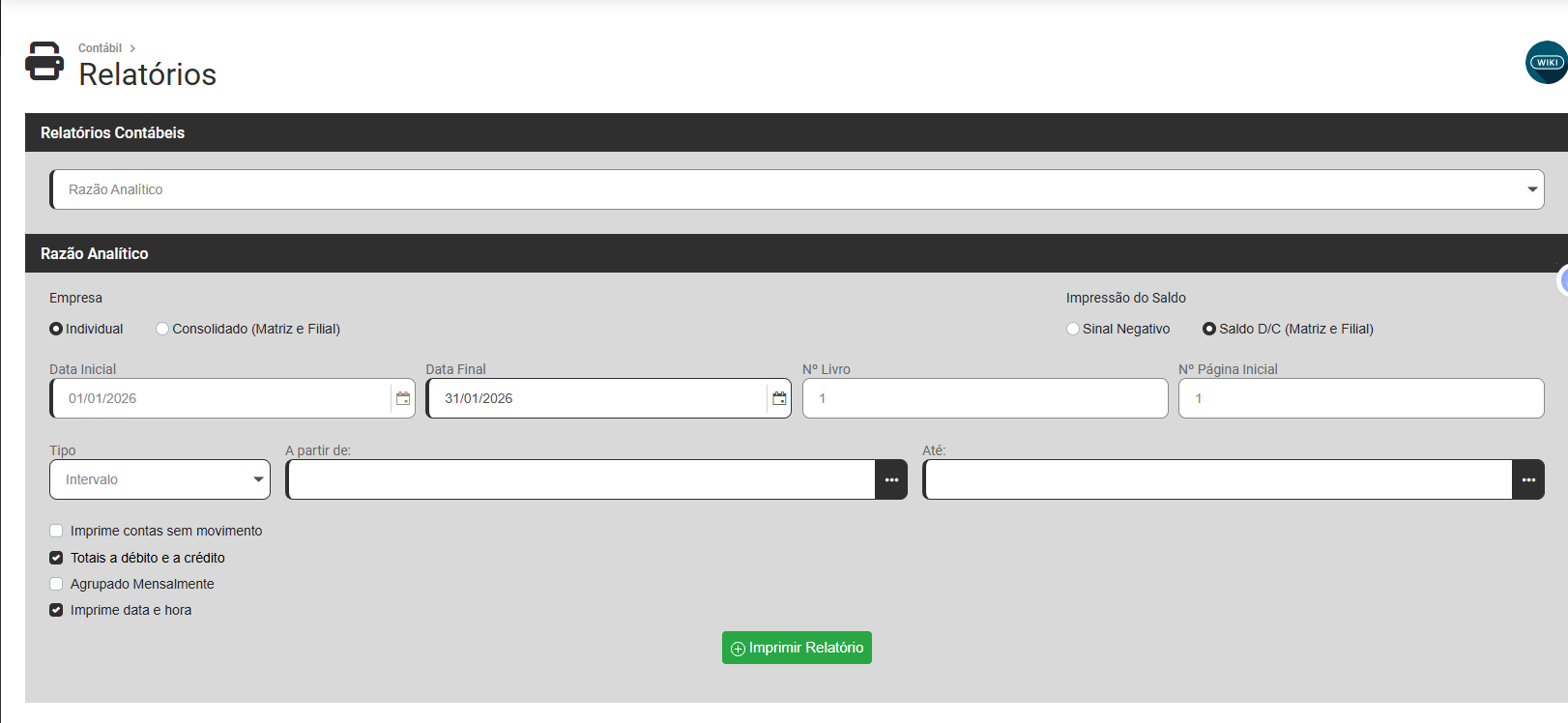Click the Imprimir Relatório button
This screenshot has width=1568, height=723.
click(x=797, y=648)
